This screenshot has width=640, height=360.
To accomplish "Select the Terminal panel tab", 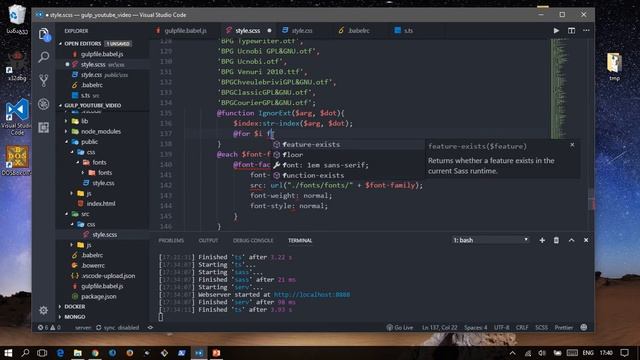I will (300, 240).
